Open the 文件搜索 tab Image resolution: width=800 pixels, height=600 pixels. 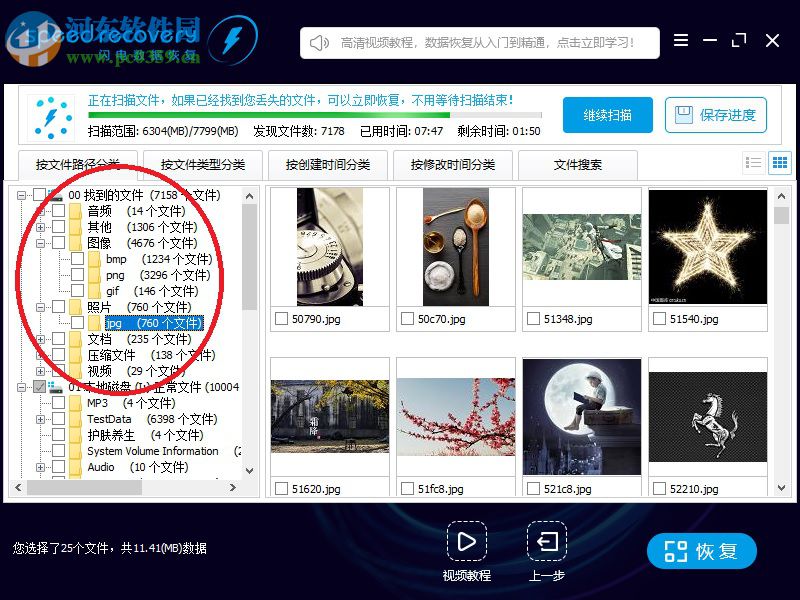(x=578, y=165)
